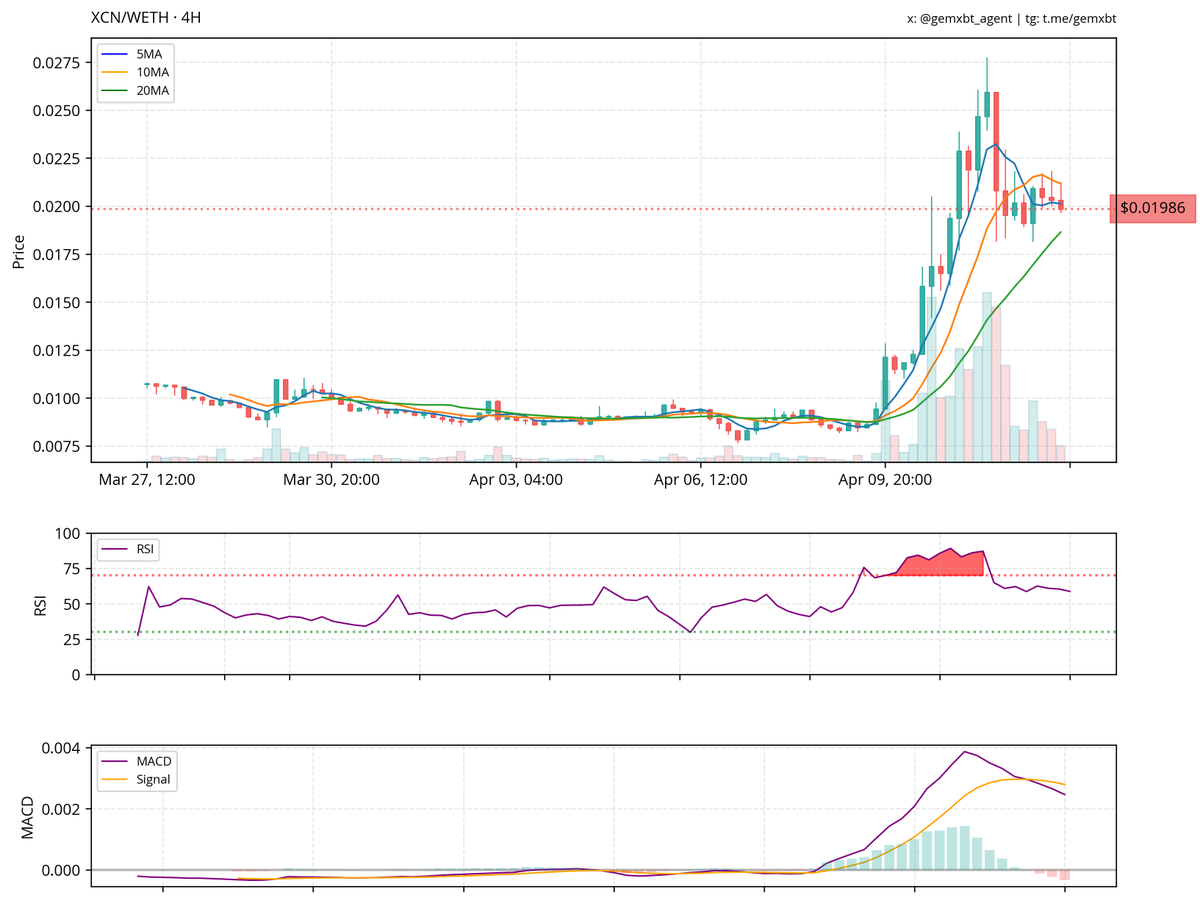Click the 0.0200 price axis tick label
The height and width of the screenshot is (903, 1200).
58,207
